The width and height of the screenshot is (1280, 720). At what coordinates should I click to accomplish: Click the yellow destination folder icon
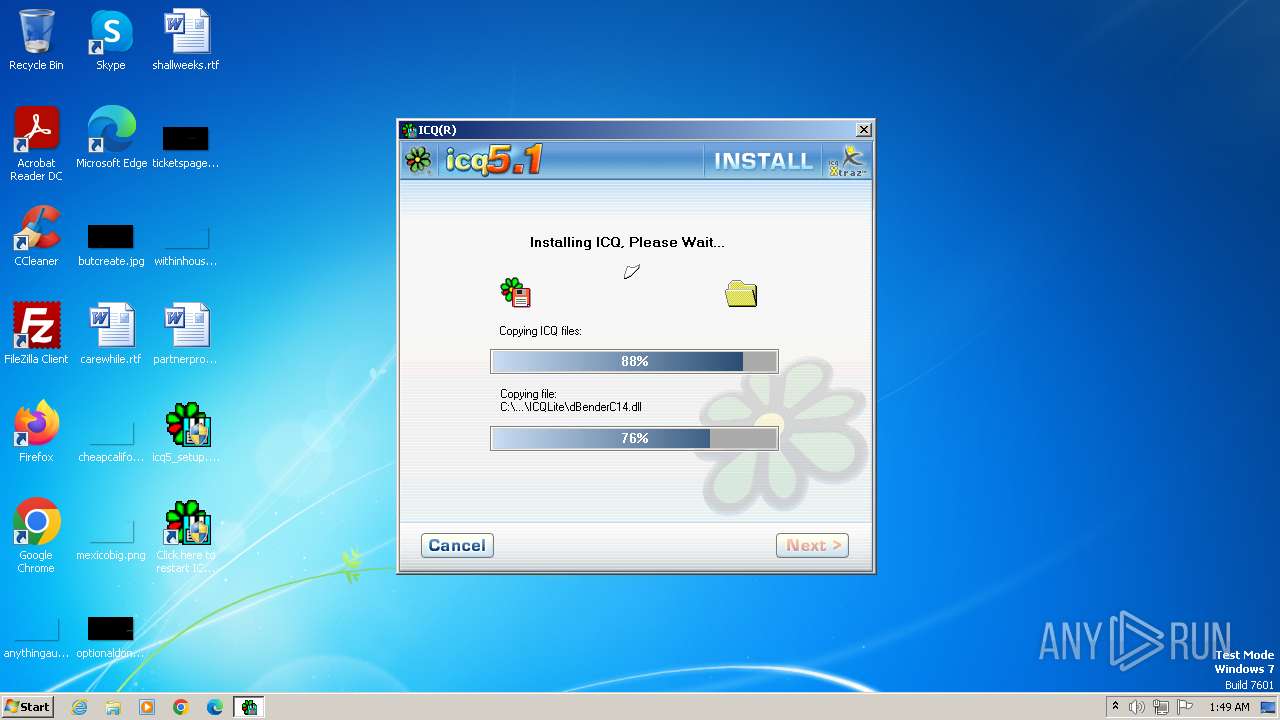[x=741, y=293]
